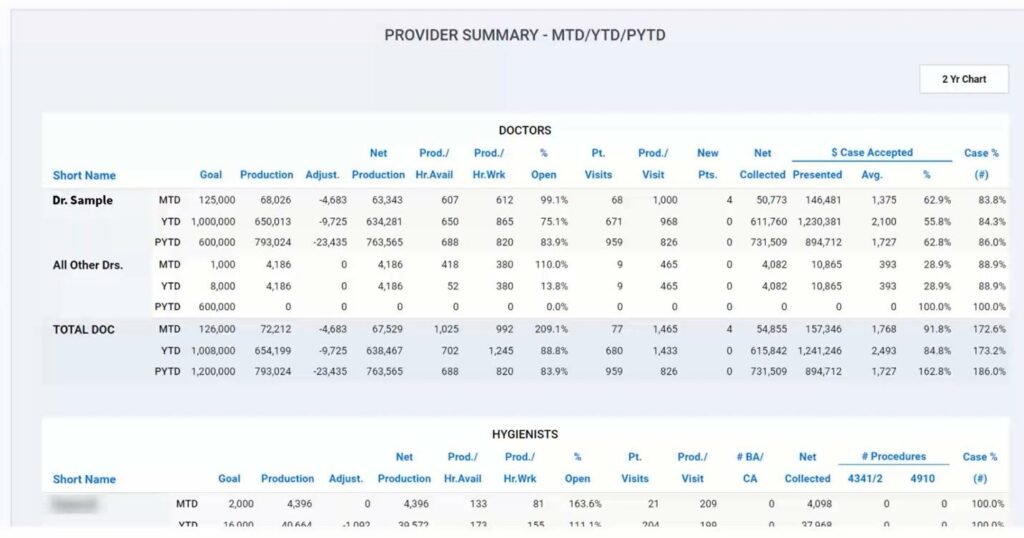1024x538 pixels.
Task: Select Prod./Hr.Wrk header in Doctors table
Action: pyautogui.click(x=489, y=164)
